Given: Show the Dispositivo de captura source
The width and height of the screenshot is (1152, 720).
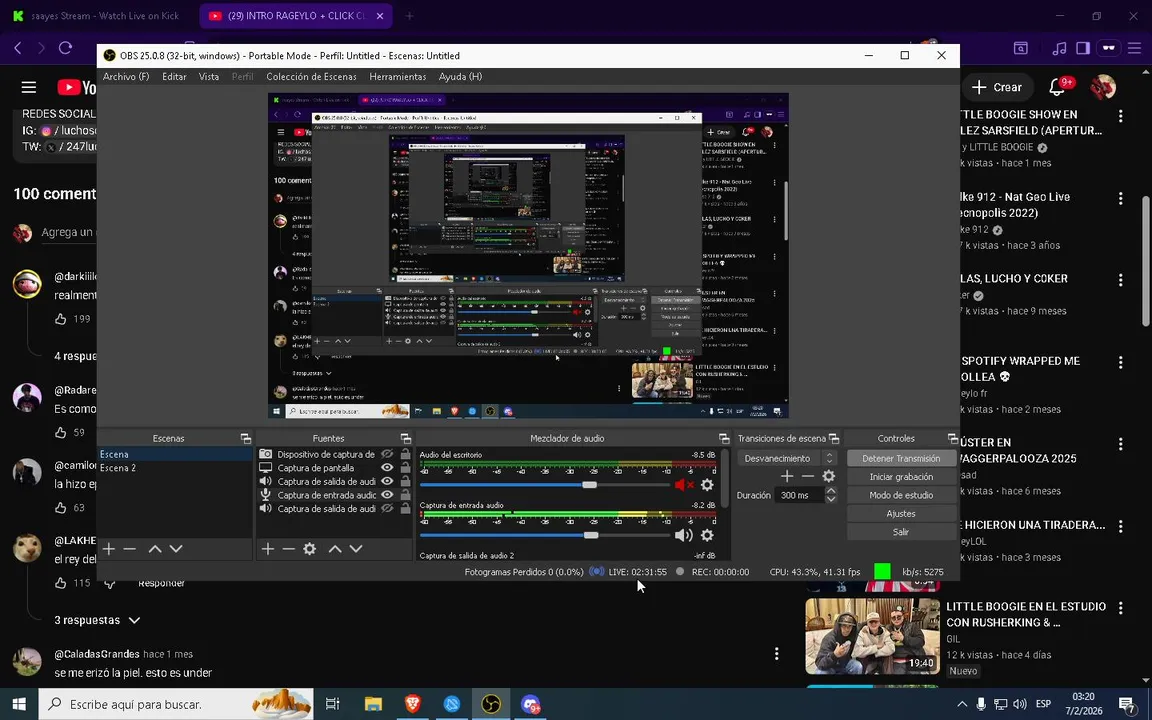Looking at the screenshot, I should pyautogui.click(x=386, y=454).
